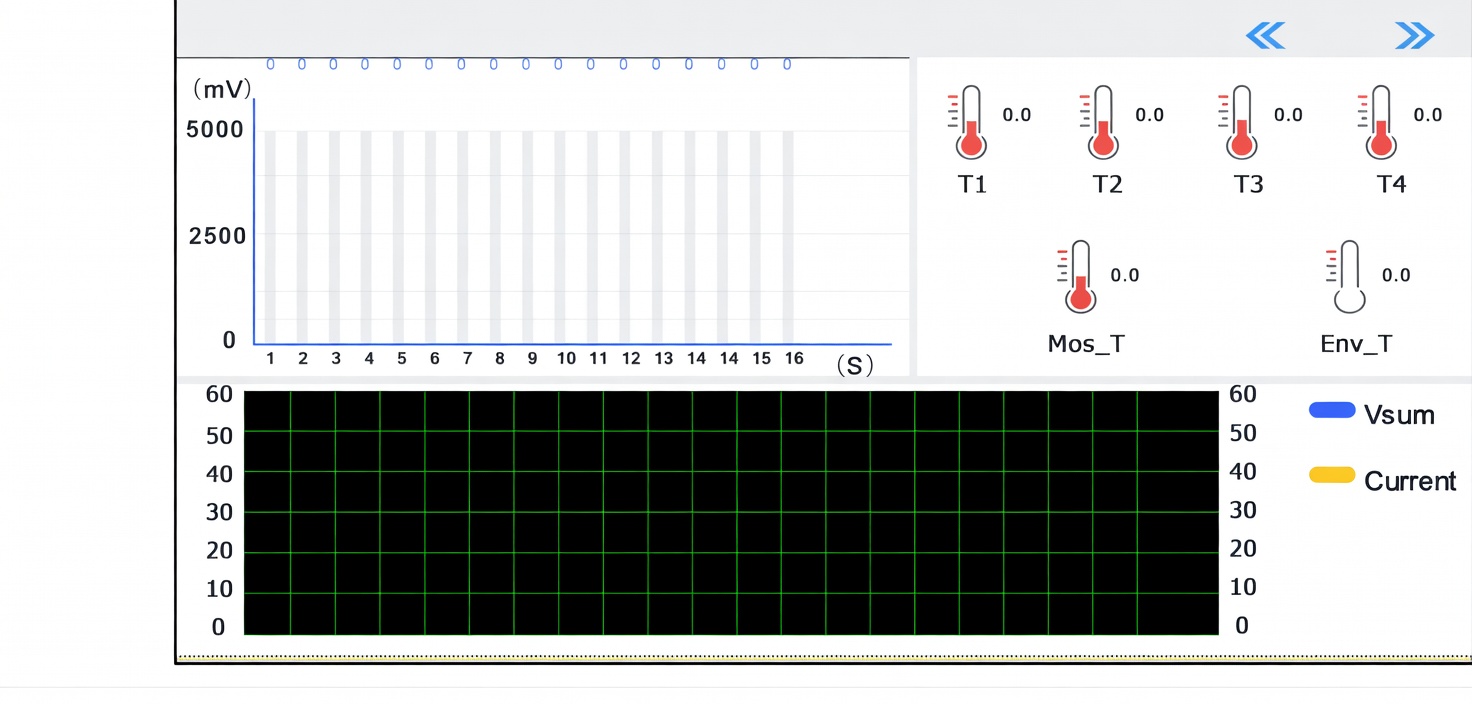Select cell 1 voltage bar
The height and width of the screenshot is (704, 1472).
tap(270, 237)
